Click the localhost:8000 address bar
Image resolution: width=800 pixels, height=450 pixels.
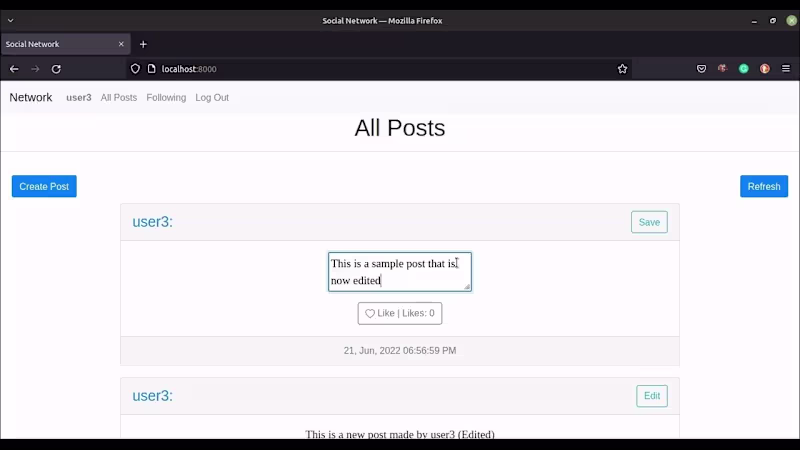(x=378, y=69)
